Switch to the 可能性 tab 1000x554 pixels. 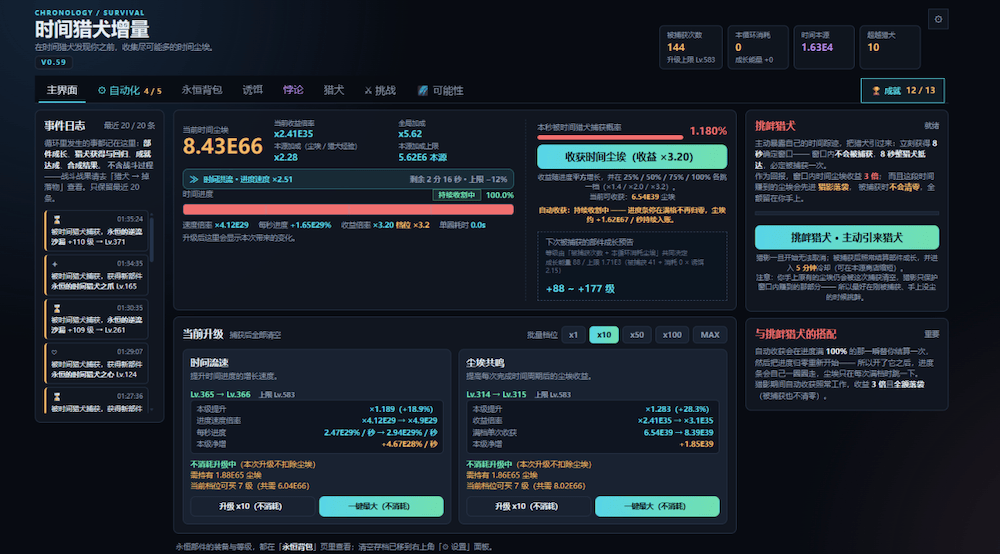point(441,91)
